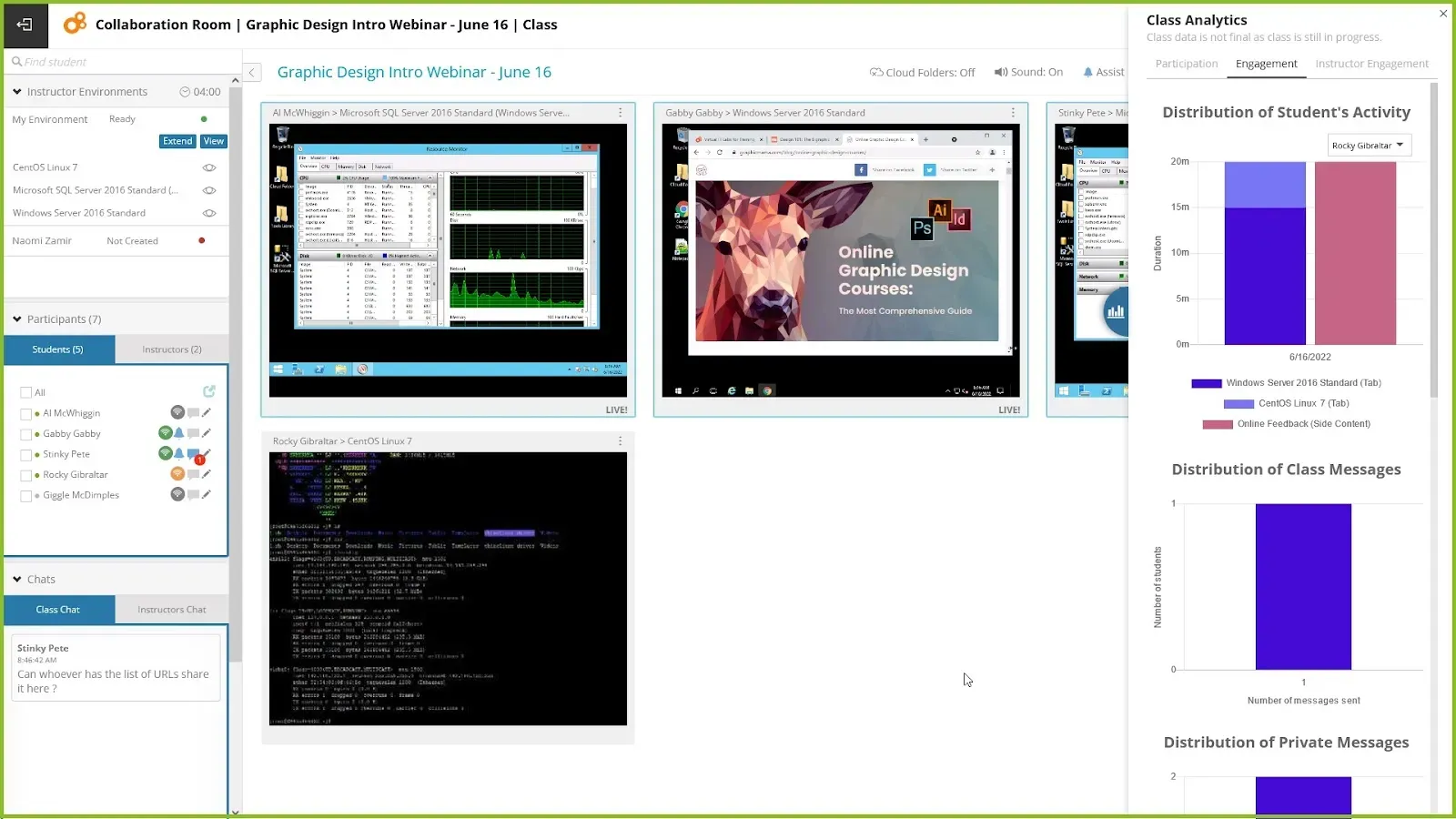The width and height of the screenshot is (1456, 819).
Task: Collapse the left sidebar with arrow button
Action: (x=252, y=73)
